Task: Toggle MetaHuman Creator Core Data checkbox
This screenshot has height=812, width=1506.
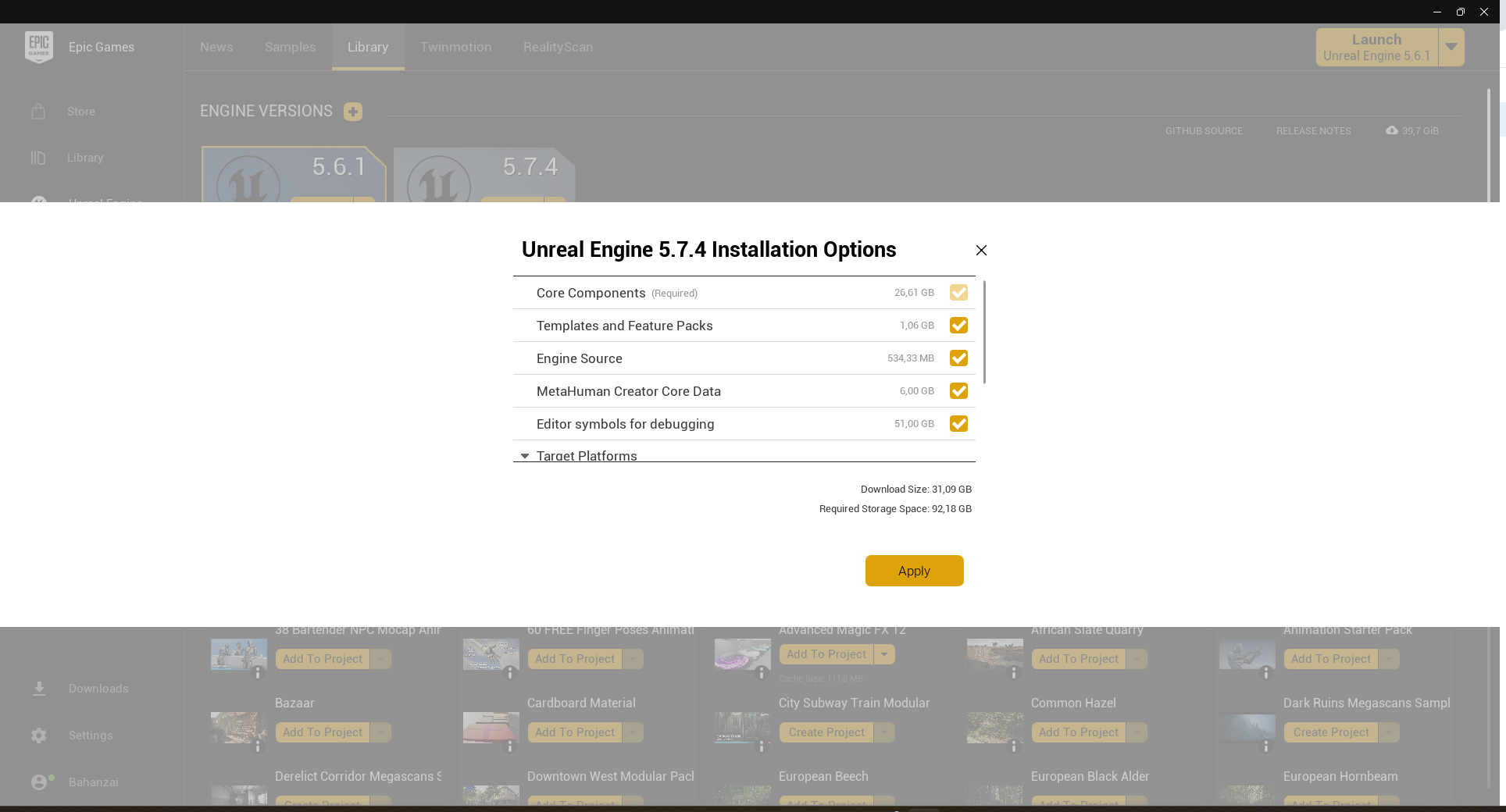Action: [x=958, y=391]
